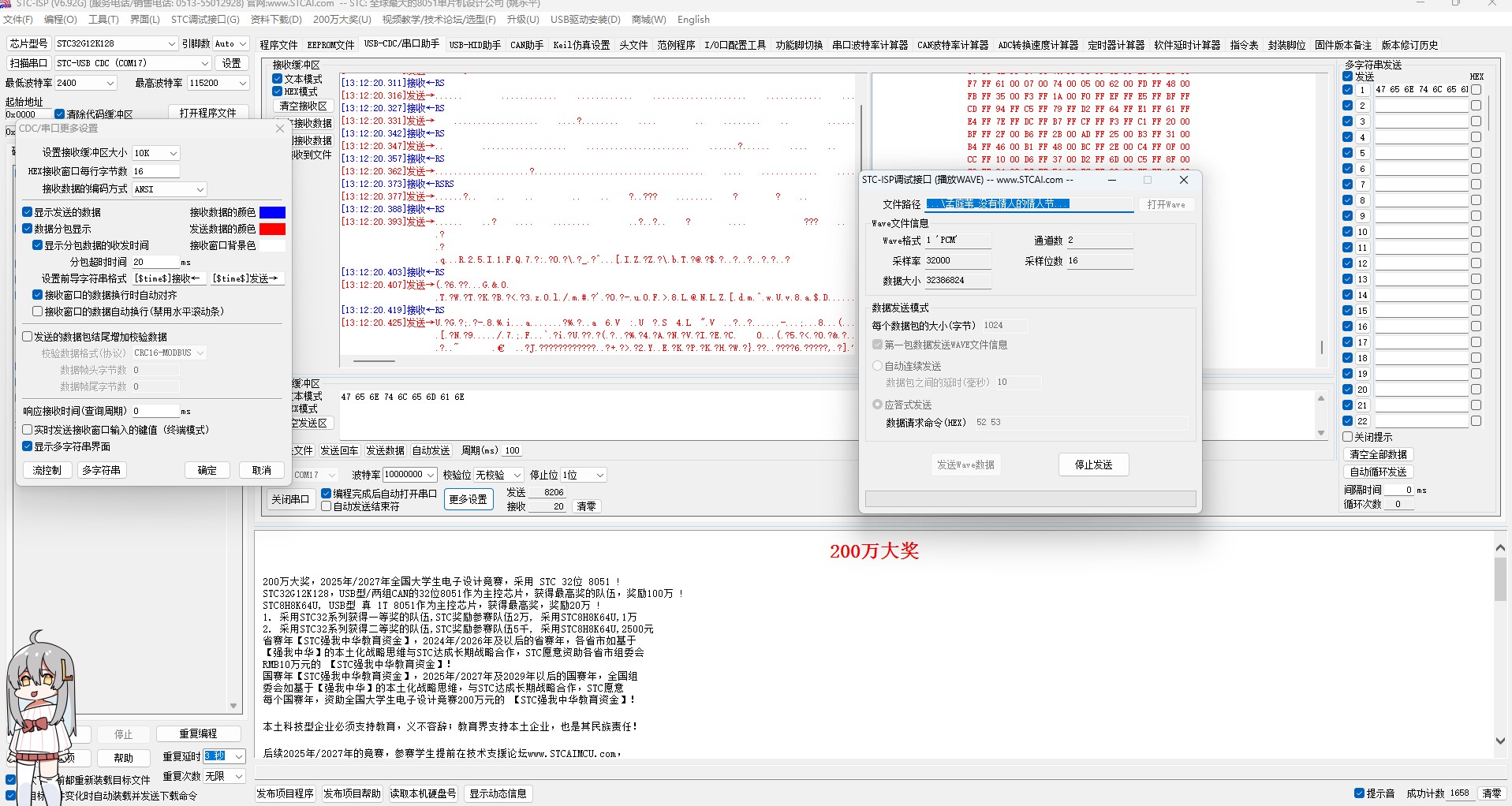Click HEX接收窗口每行字节数 field
This screenshot has width=1512, height=806.
155,171
